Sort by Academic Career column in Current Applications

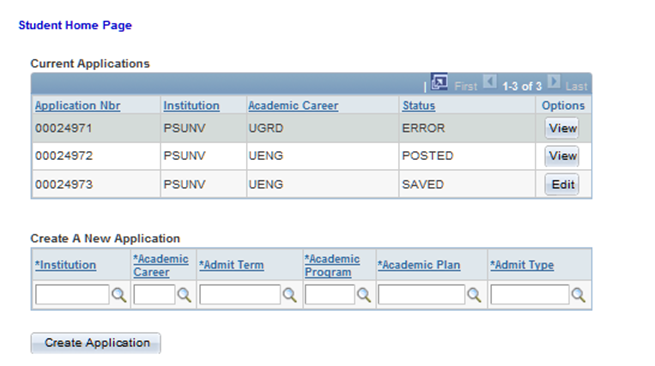pos(293,106)
